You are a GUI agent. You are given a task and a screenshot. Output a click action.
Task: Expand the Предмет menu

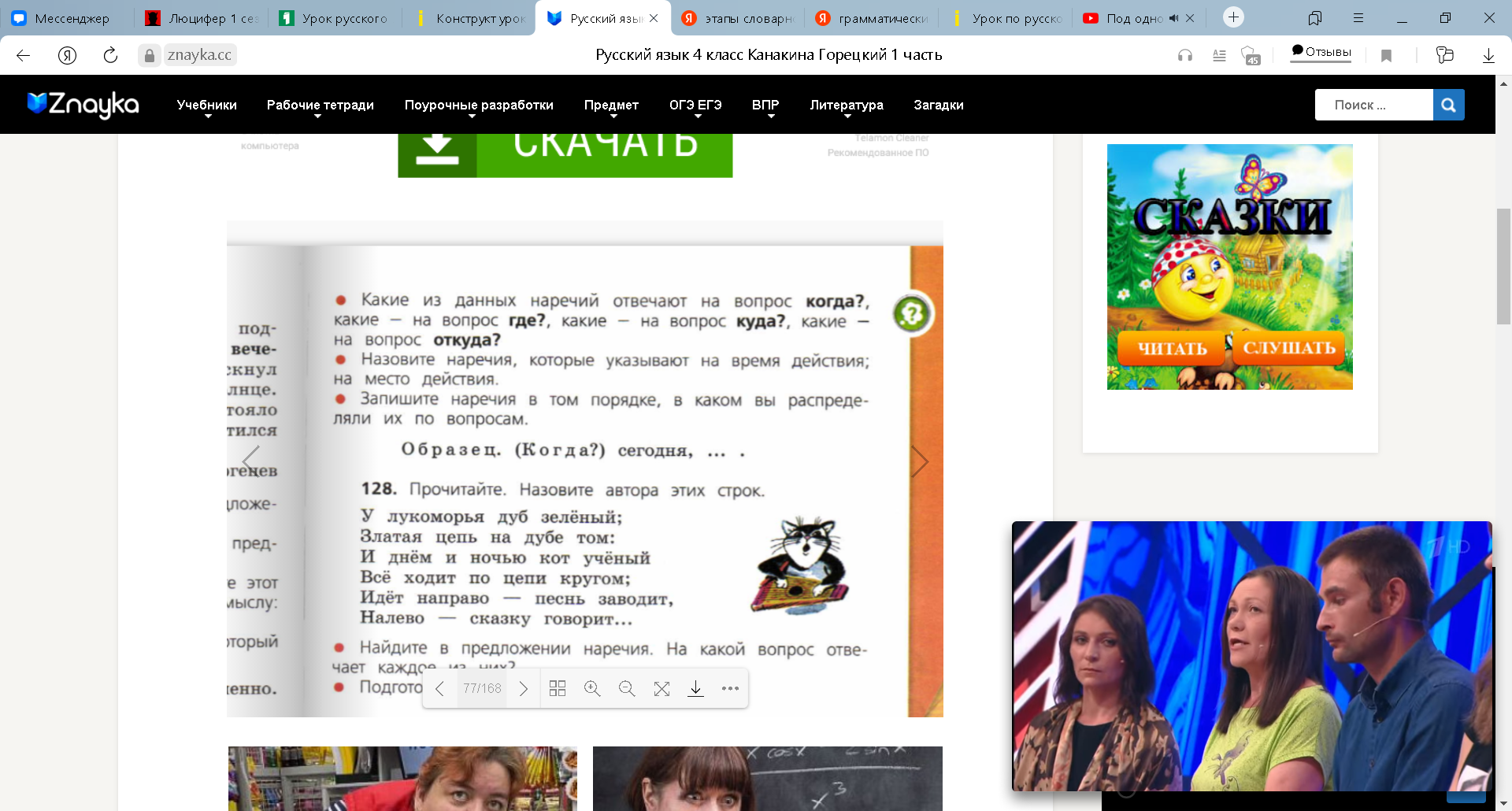[611, 106]
